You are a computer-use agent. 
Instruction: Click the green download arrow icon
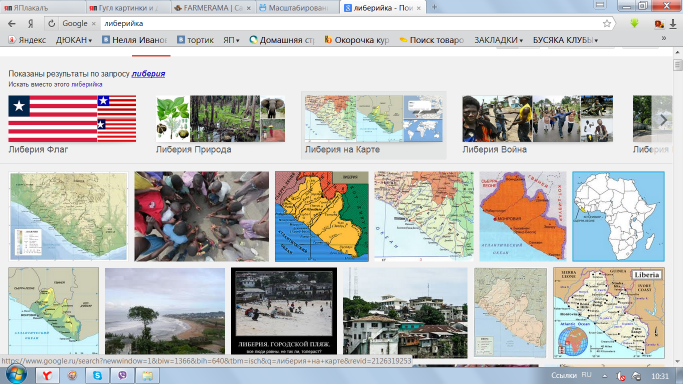pyautogui.click(x=634, y=24)
